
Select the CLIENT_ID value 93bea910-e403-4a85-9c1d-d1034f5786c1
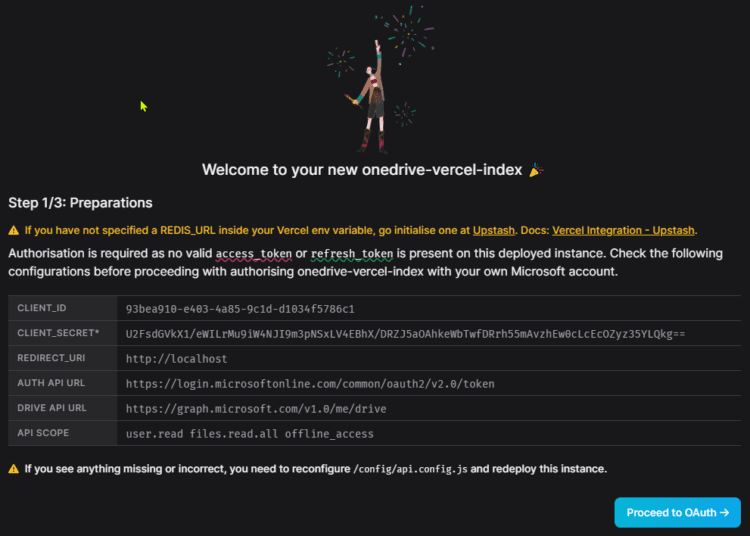240,309
